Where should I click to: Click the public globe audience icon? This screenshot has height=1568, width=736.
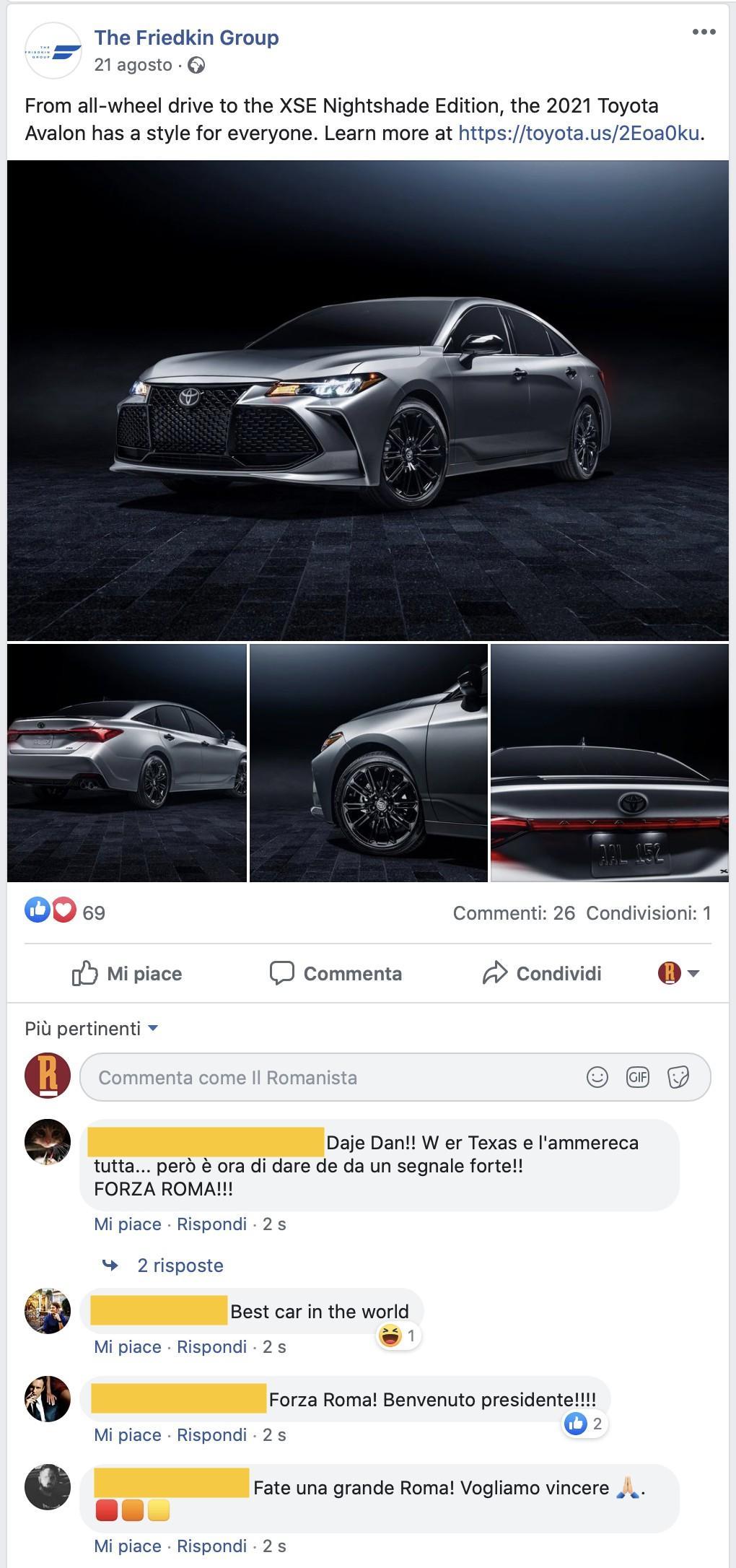pos(196,66)
